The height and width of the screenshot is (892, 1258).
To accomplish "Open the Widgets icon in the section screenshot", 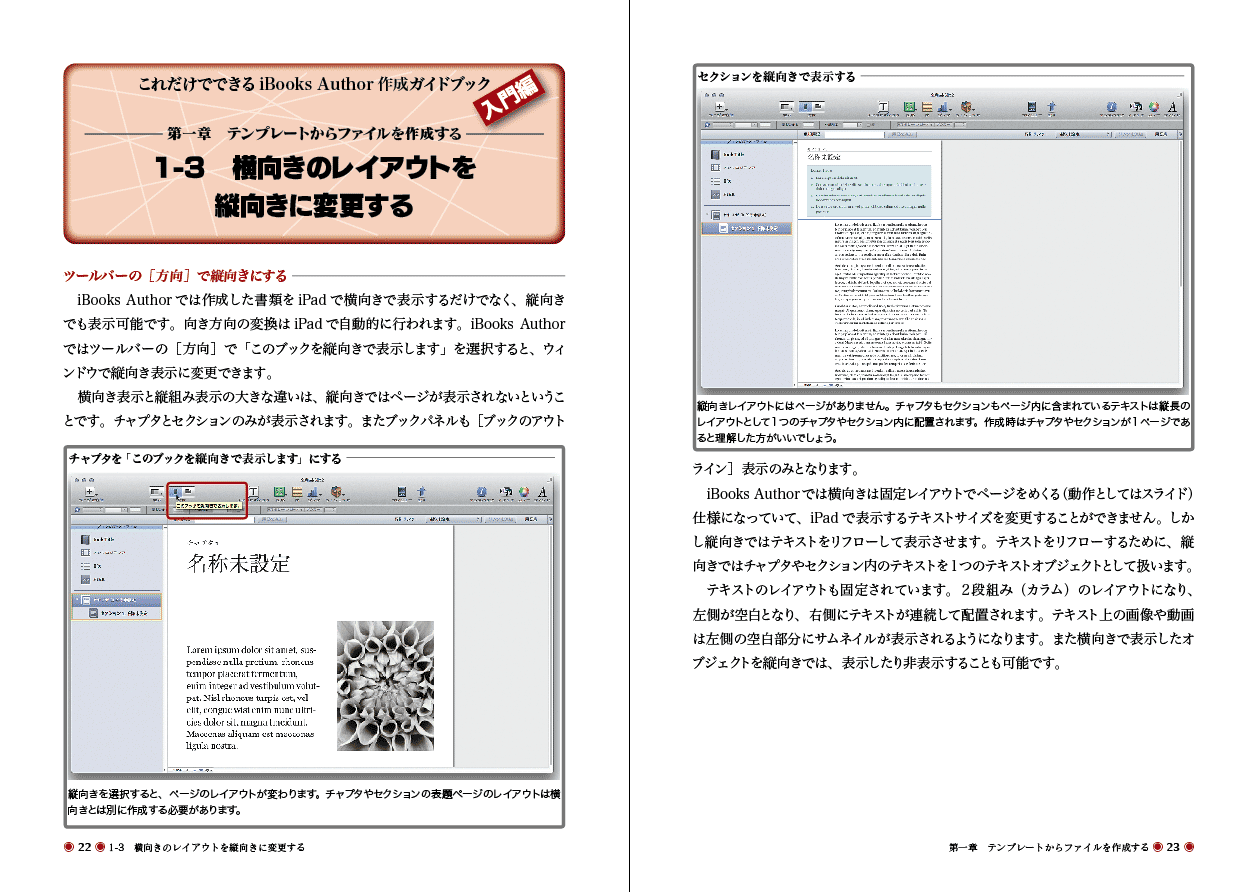I will click(967, 106).
